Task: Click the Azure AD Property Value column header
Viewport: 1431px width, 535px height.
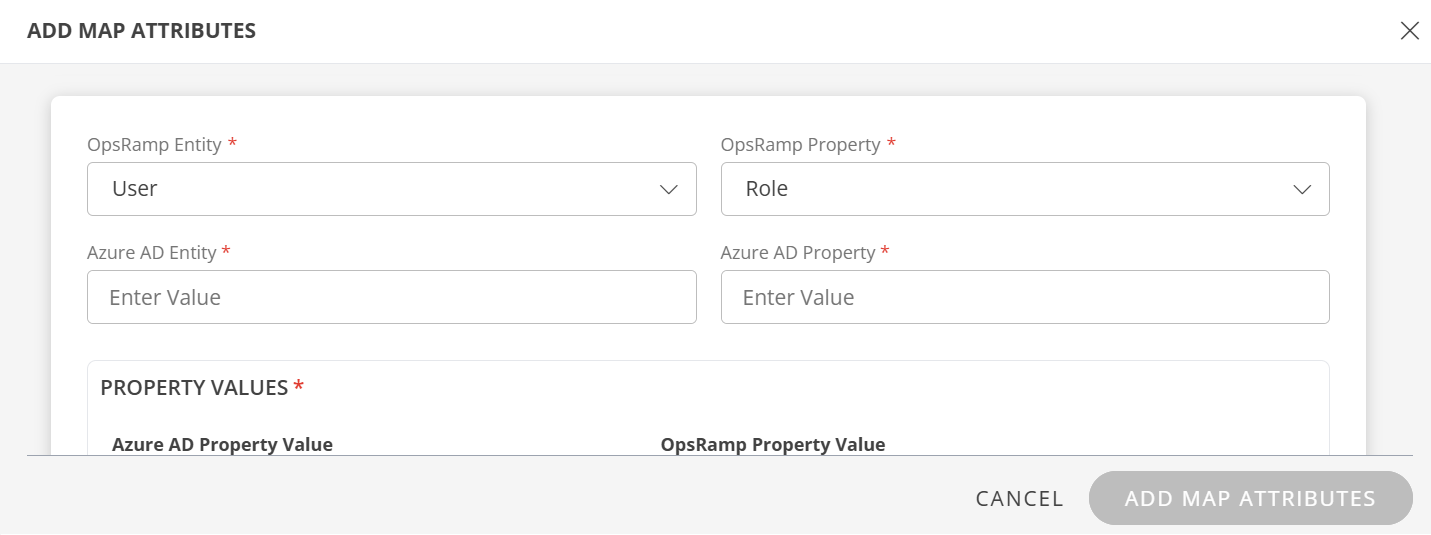Action: coord(222,444)
